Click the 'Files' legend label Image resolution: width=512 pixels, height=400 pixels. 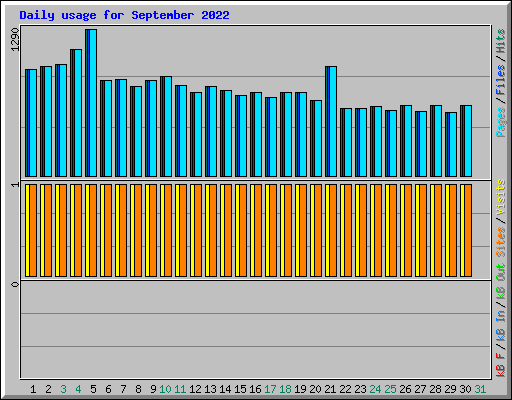(x=501, y=79)
